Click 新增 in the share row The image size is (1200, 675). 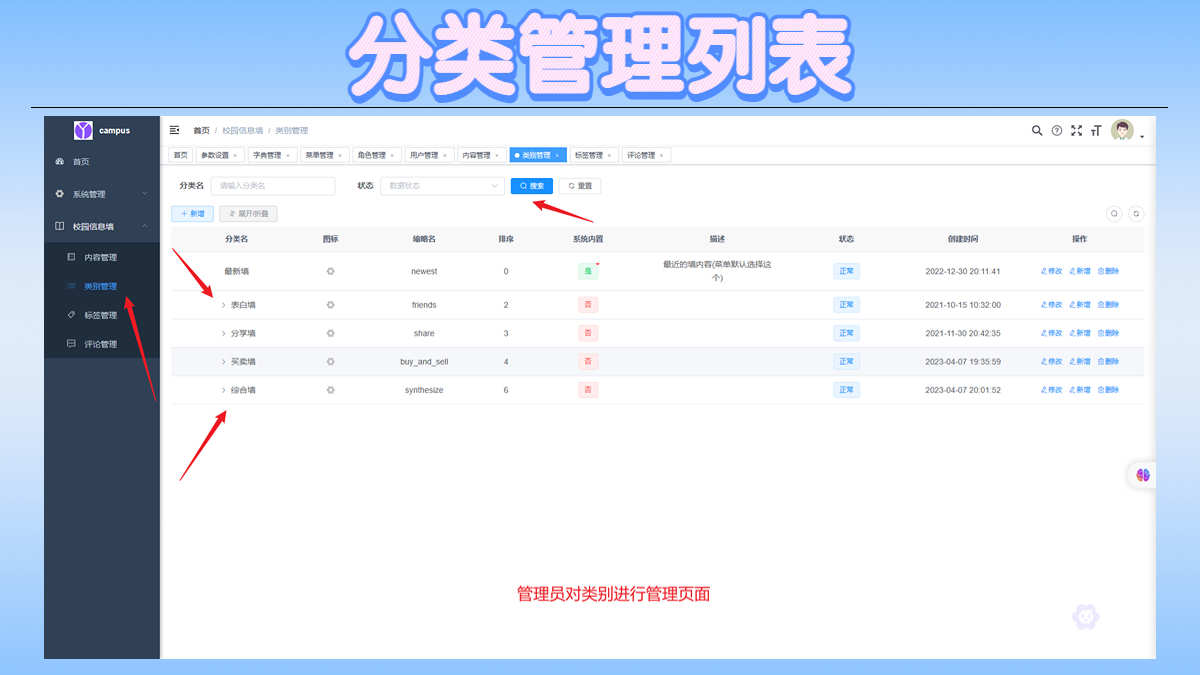1079,333
